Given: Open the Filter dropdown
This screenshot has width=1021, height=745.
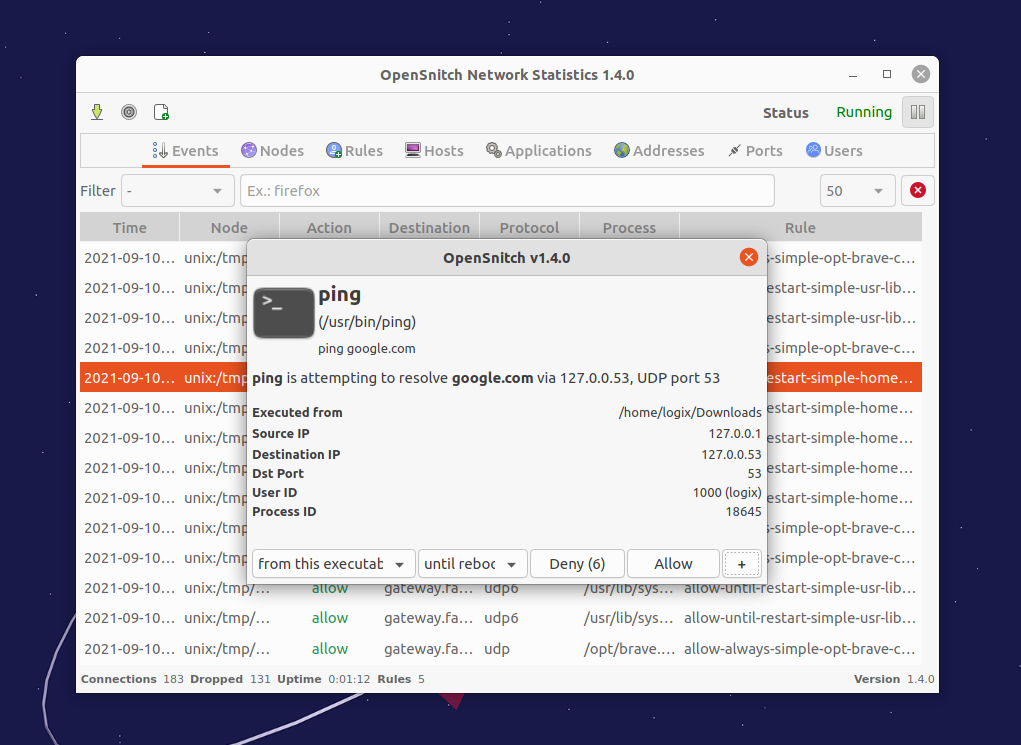Looking at the screenshot, I should pyautogui.click(x=177, y=190).
